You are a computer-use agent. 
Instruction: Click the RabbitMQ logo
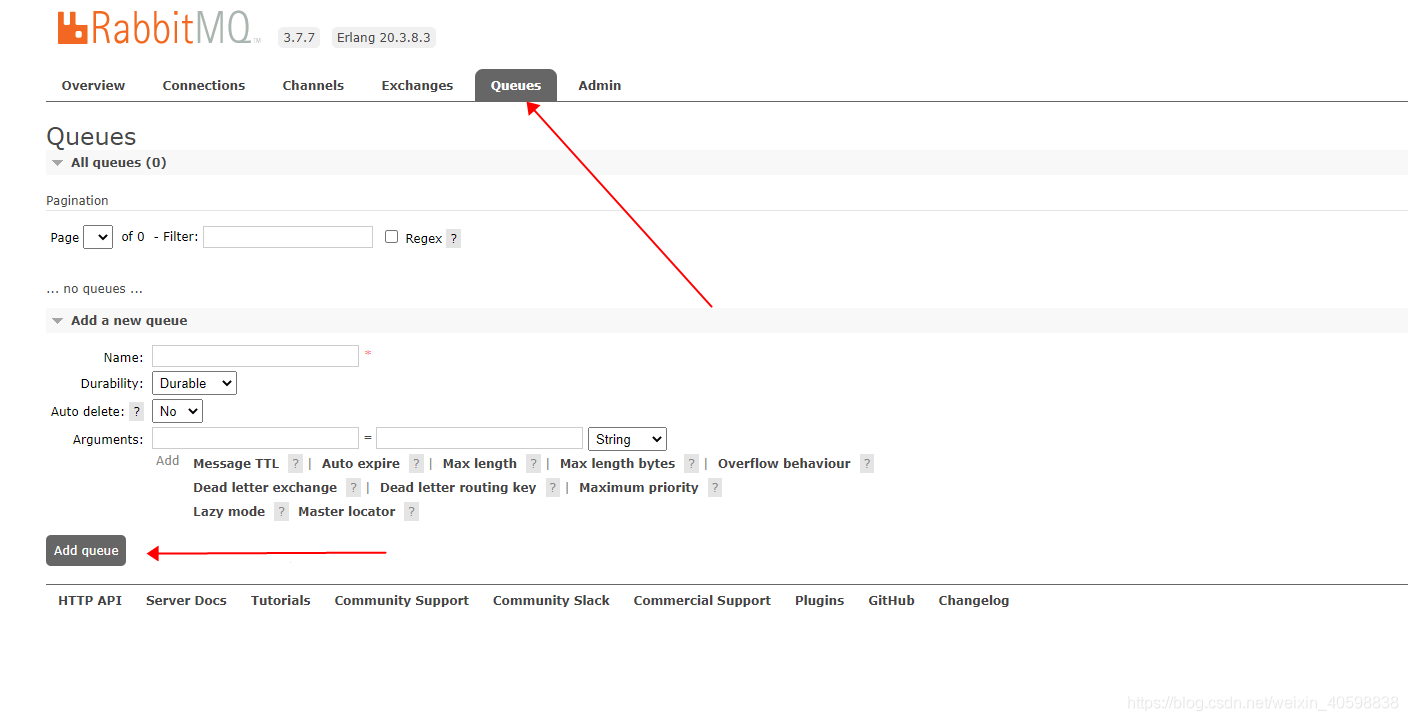[x=158, y=28]
